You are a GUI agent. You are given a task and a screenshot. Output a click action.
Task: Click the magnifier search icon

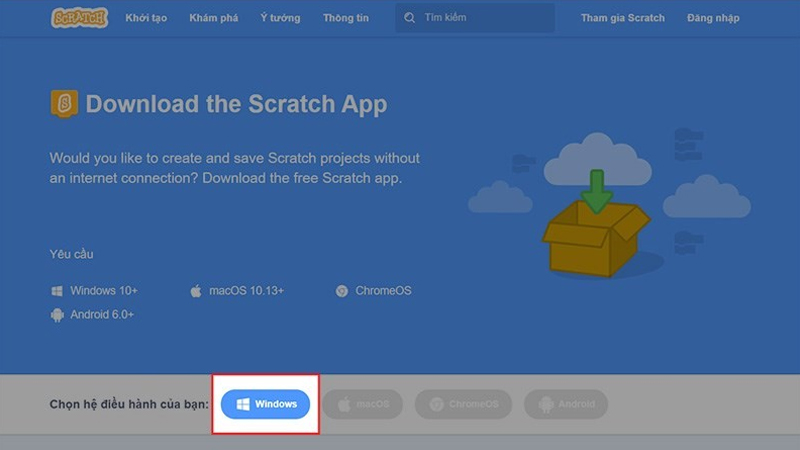409,18
